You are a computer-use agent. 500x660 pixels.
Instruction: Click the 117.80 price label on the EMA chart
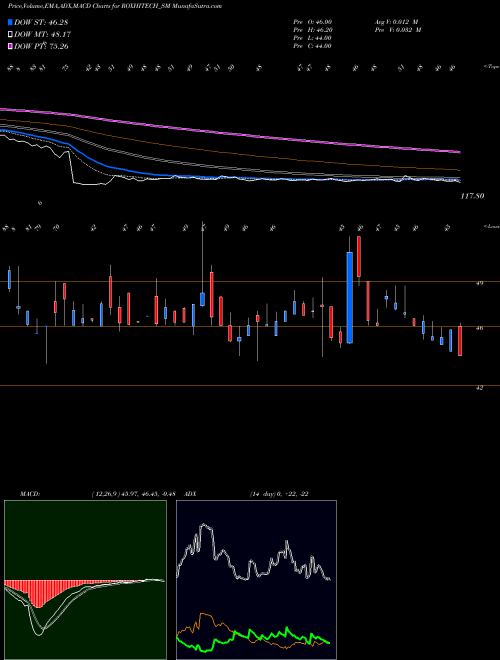(472, 196)
